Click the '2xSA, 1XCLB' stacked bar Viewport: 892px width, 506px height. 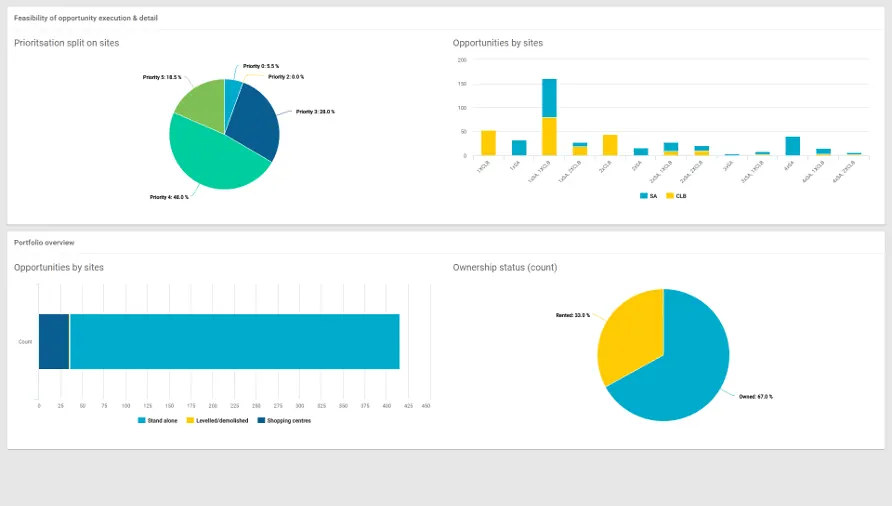pyautogui.click(x=671, y=149)
